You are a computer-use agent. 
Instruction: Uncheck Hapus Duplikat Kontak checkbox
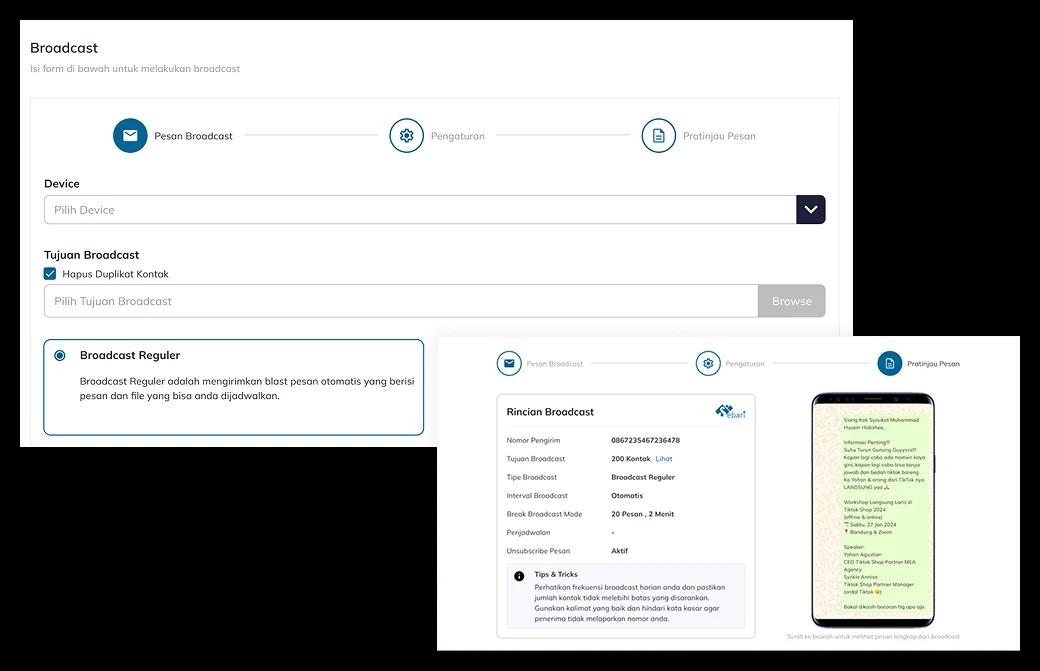click(50, 274)
